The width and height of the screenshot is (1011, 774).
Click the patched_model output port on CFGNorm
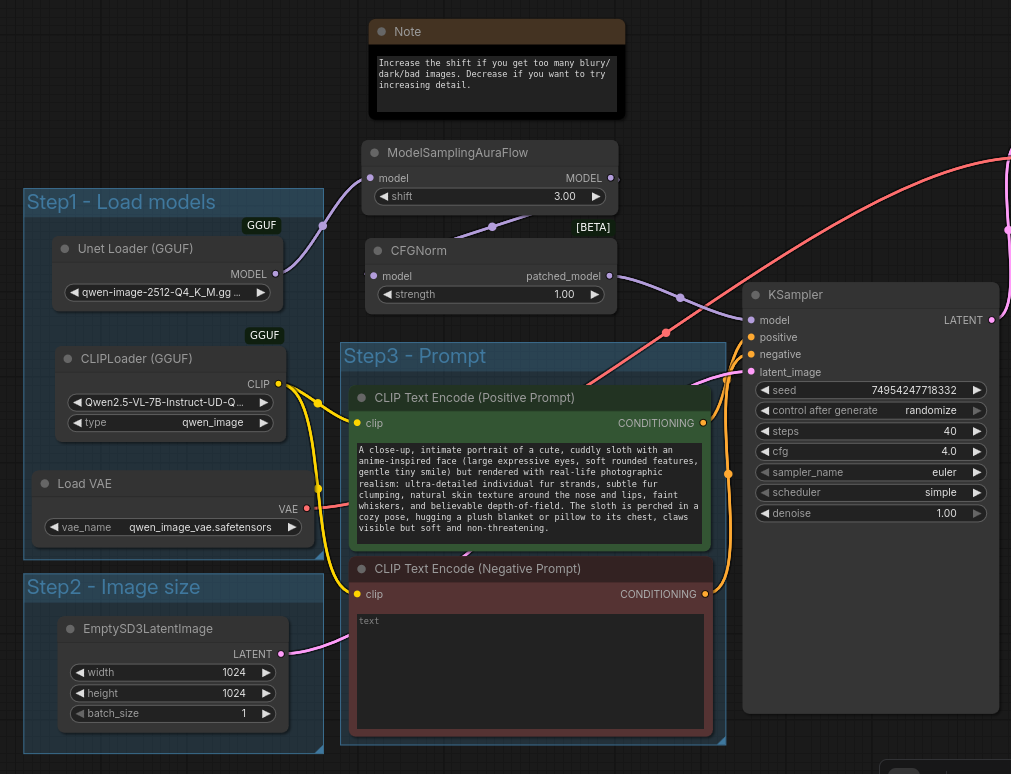[x=609, y=276]
